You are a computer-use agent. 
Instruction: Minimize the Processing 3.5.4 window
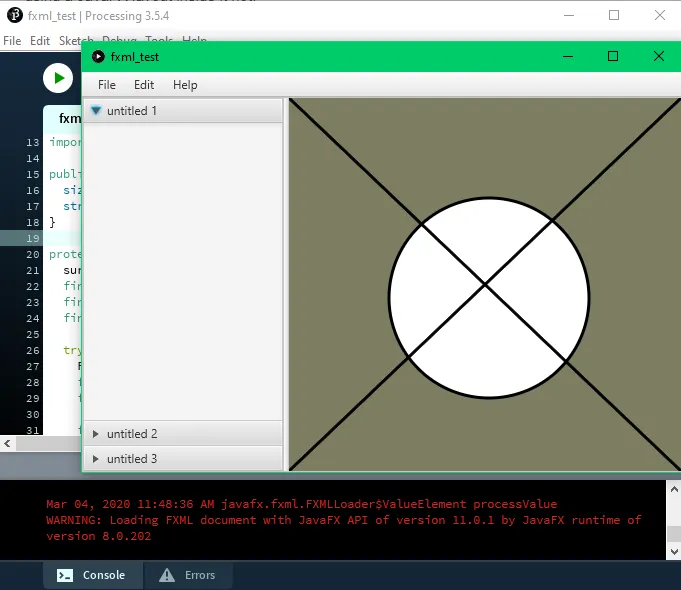point(569,16)
